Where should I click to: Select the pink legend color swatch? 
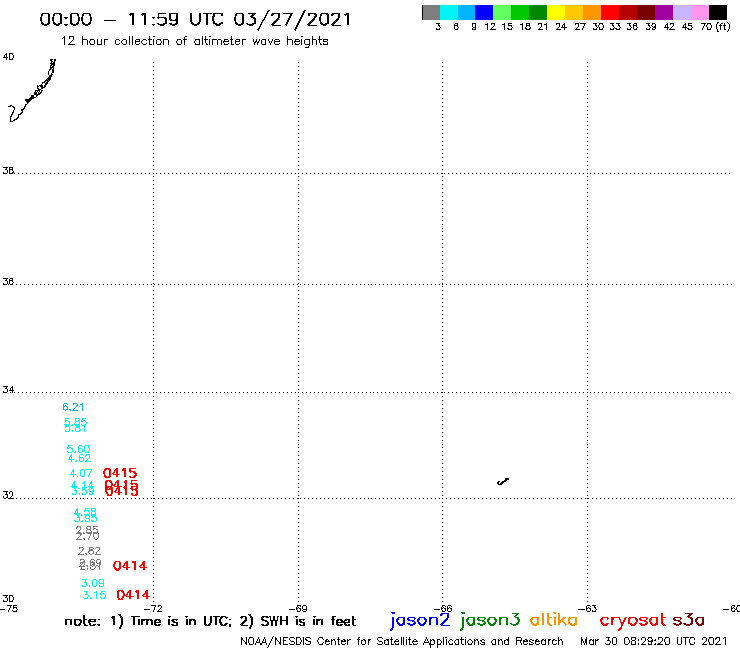(x=699, y=12)
